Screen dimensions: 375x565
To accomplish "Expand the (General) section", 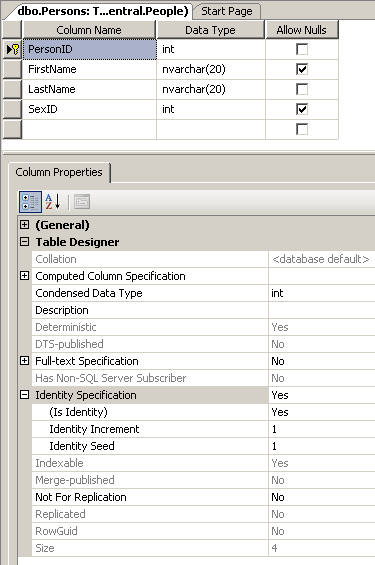I will coord(24,225).
